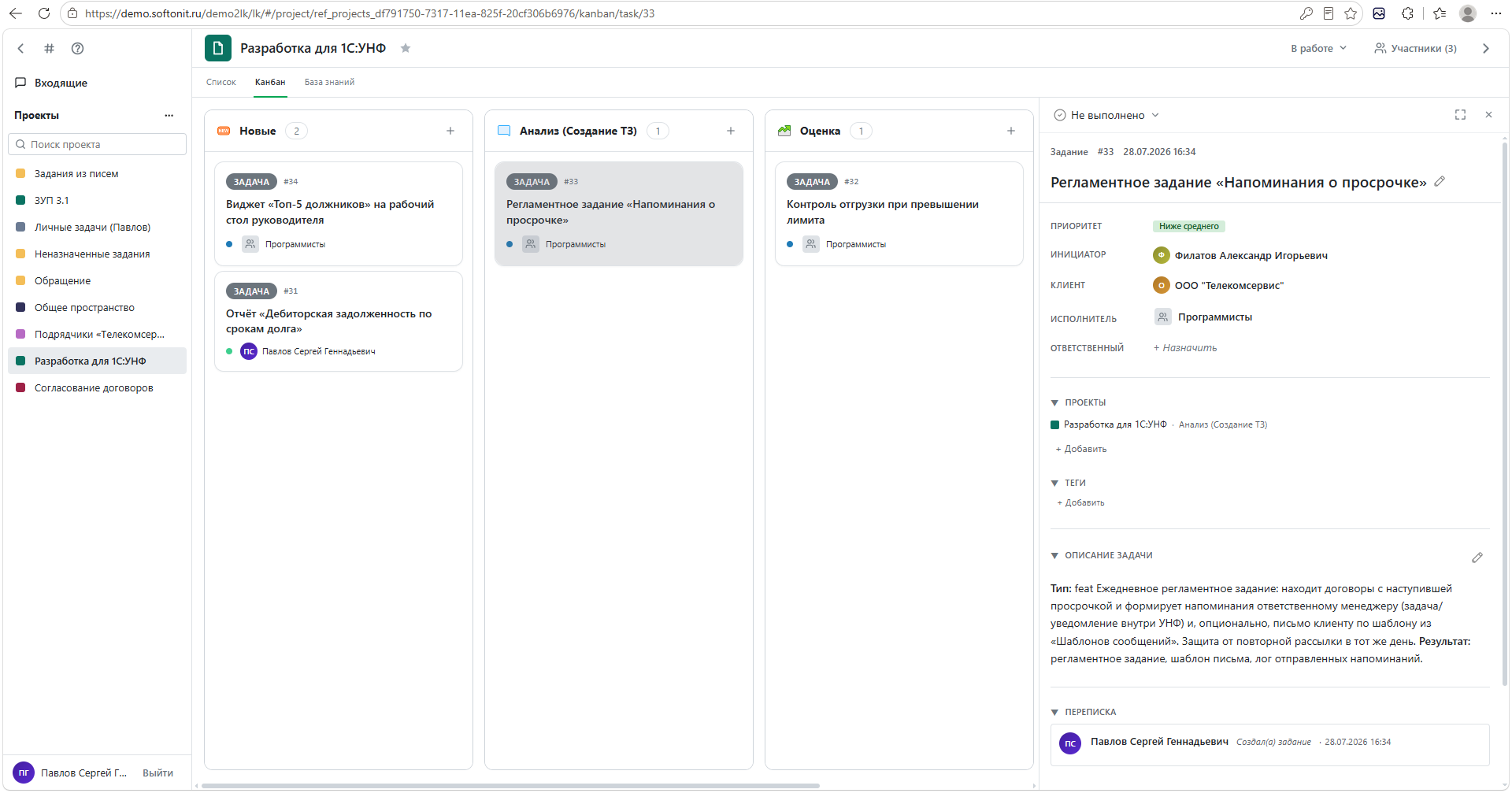Edit the task description pencil icon
Screen dimensions: 1512x793
(1477, 558)
